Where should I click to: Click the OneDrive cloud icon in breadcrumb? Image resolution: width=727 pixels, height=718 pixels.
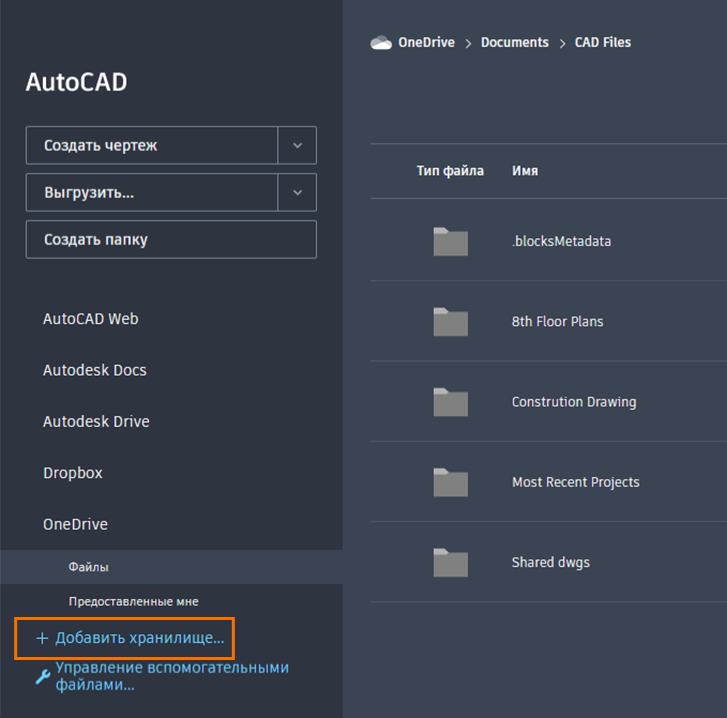click(380, 43)
